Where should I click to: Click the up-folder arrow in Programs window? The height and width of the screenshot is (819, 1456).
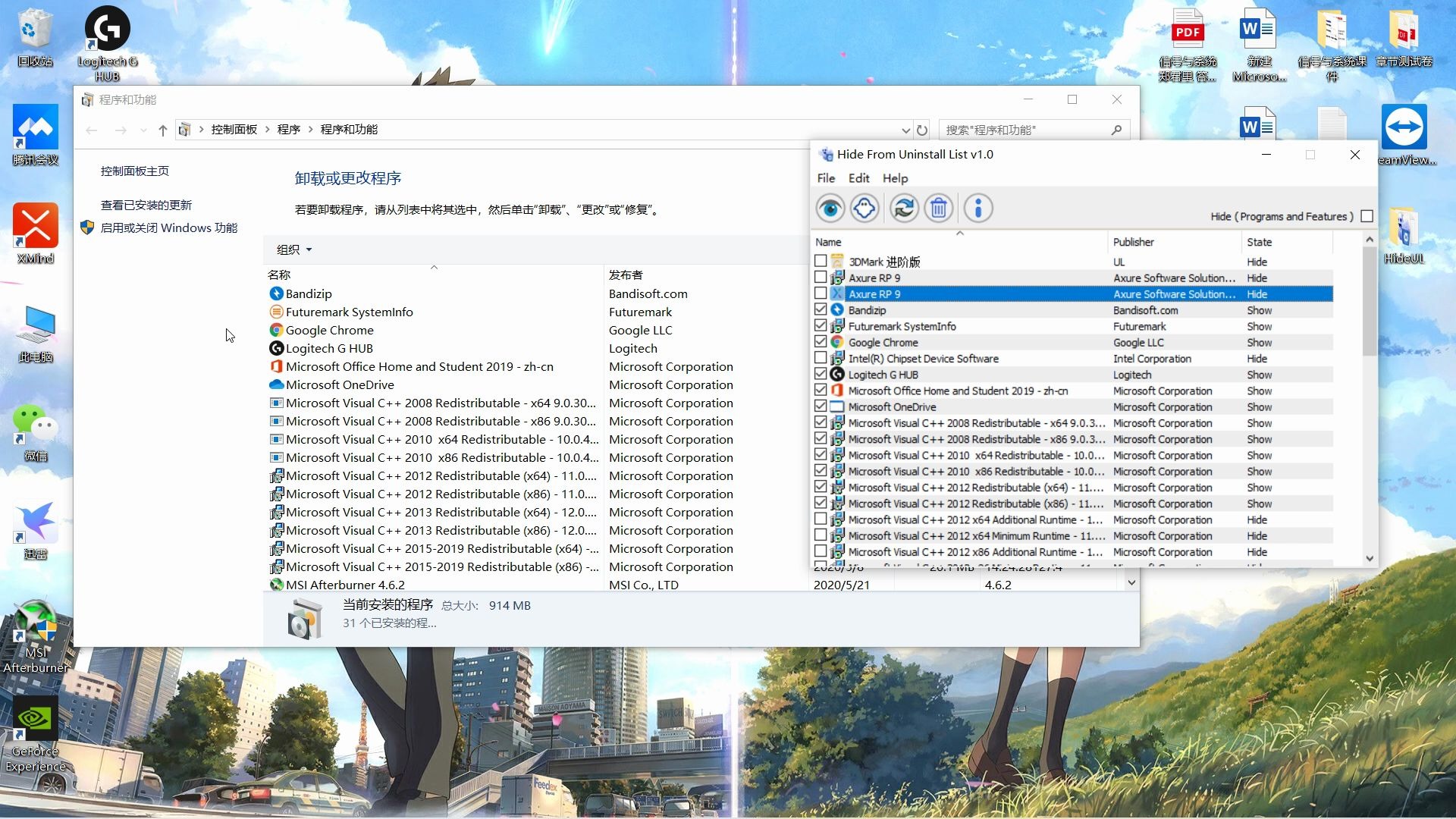click(x=162, y=130)
